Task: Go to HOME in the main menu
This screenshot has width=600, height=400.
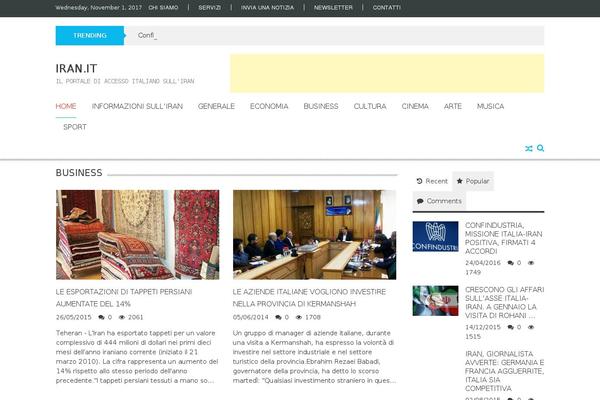Action: tap(66, 106)
